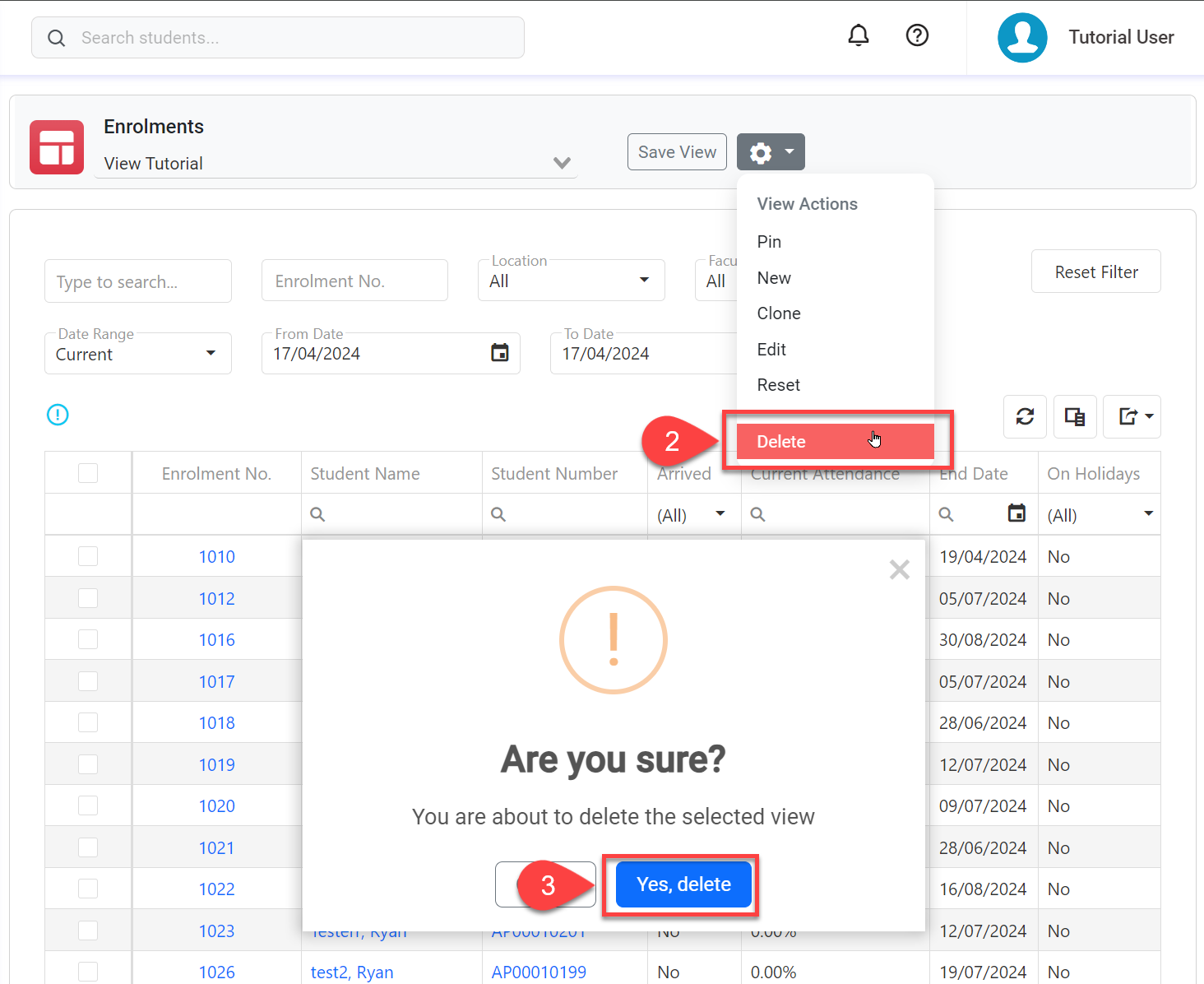Open the export icon menu
This screenshot has width=1204, height=984.
pos(1132,416)
